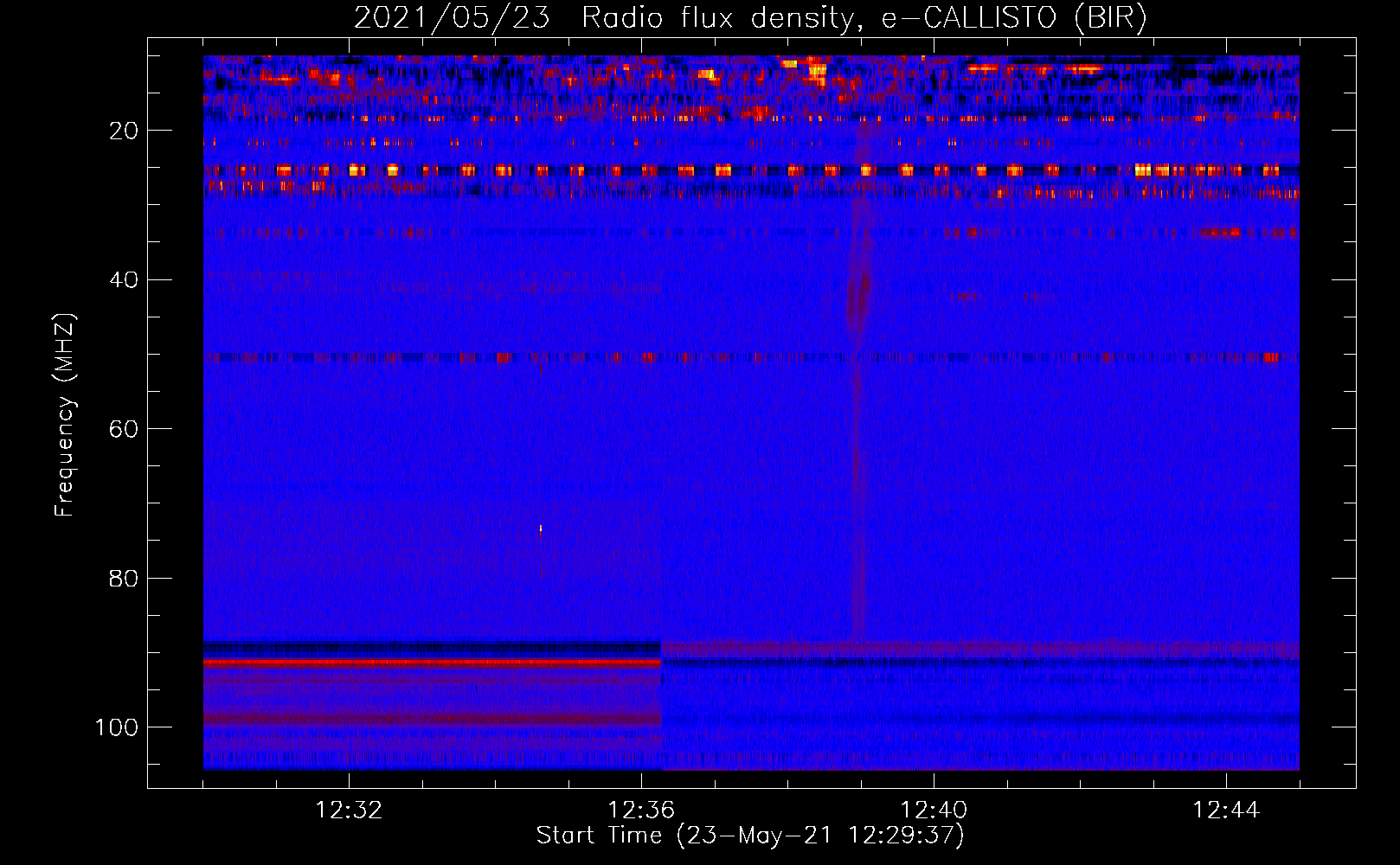The height and width of the screenshot is (865, 1400).
Task: Click the 12:40 time tick label
Action: [x=934, y=811]
